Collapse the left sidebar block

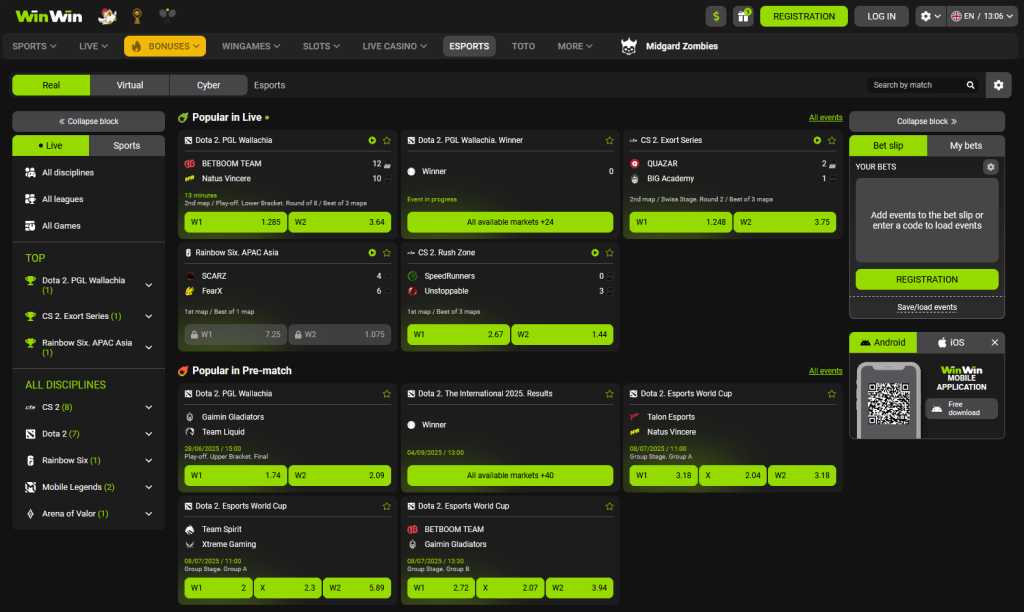tap(88, 121)
